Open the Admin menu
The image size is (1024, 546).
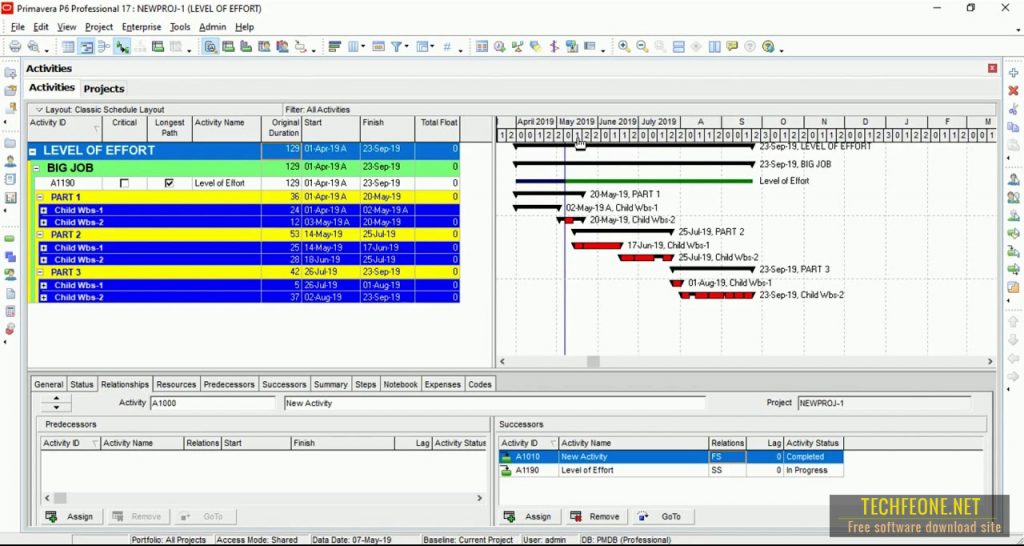click(212, 27)
